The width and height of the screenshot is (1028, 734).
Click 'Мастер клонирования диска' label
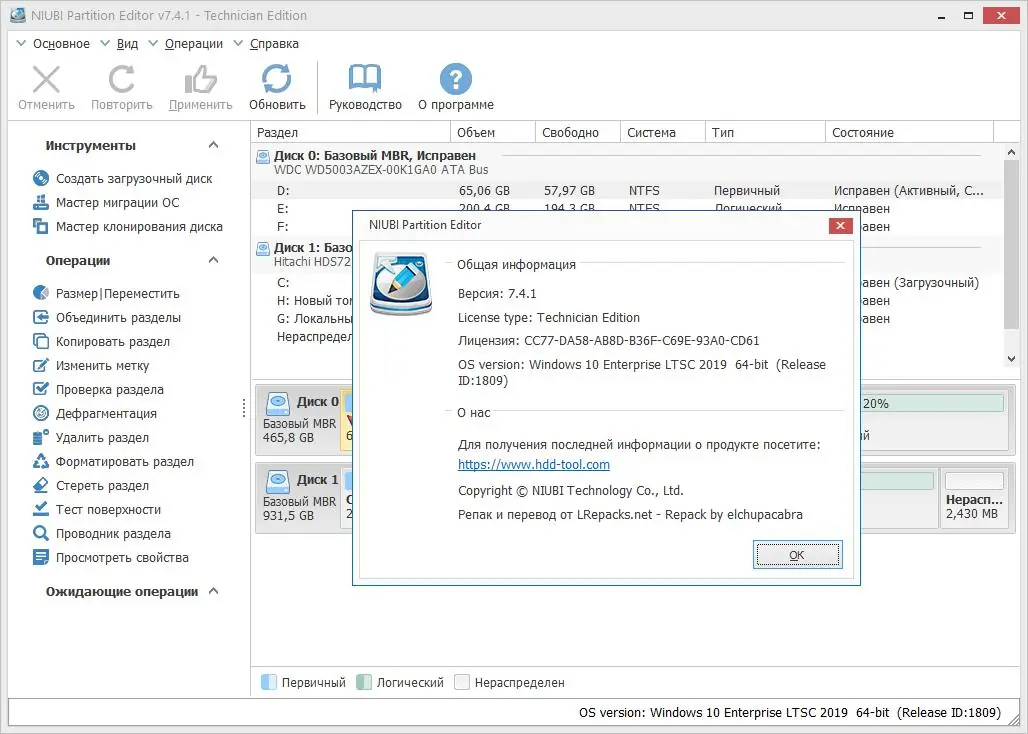139,227
